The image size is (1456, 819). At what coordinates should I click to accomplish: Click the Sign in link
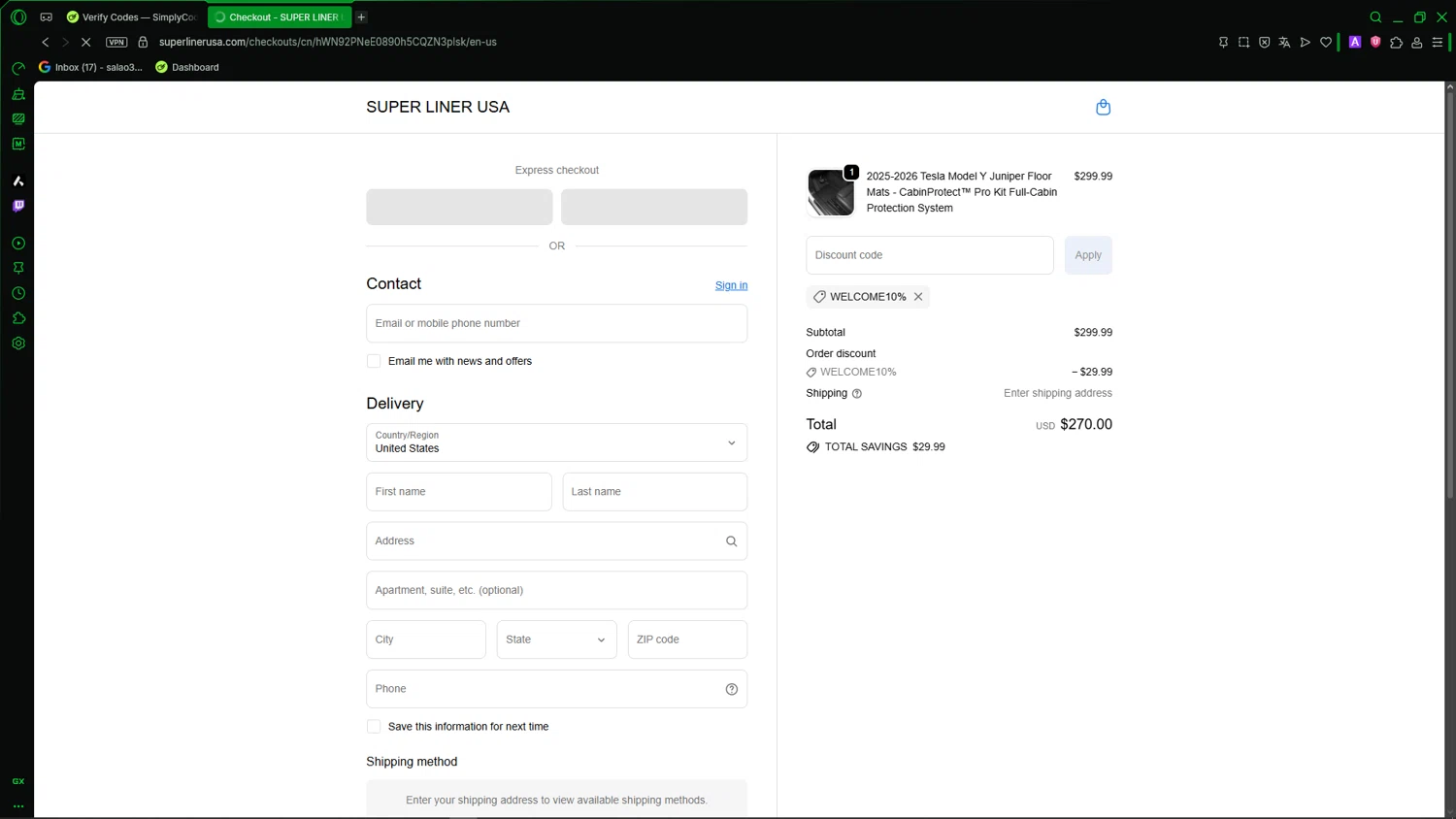point(731,285)
